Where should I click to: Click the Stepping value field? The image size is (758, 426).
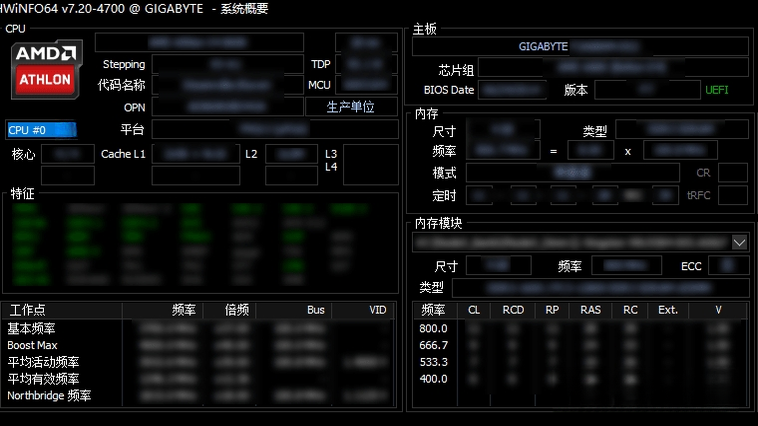(228, 64)
